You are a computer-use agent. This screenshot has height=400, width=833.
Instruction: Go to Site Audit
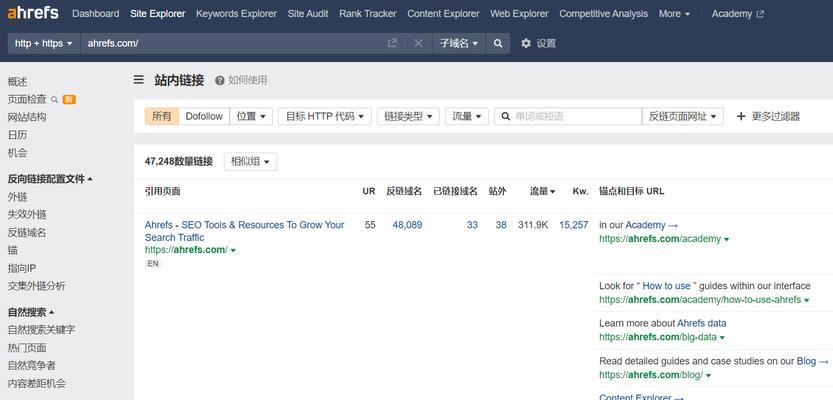pos(308,14)
